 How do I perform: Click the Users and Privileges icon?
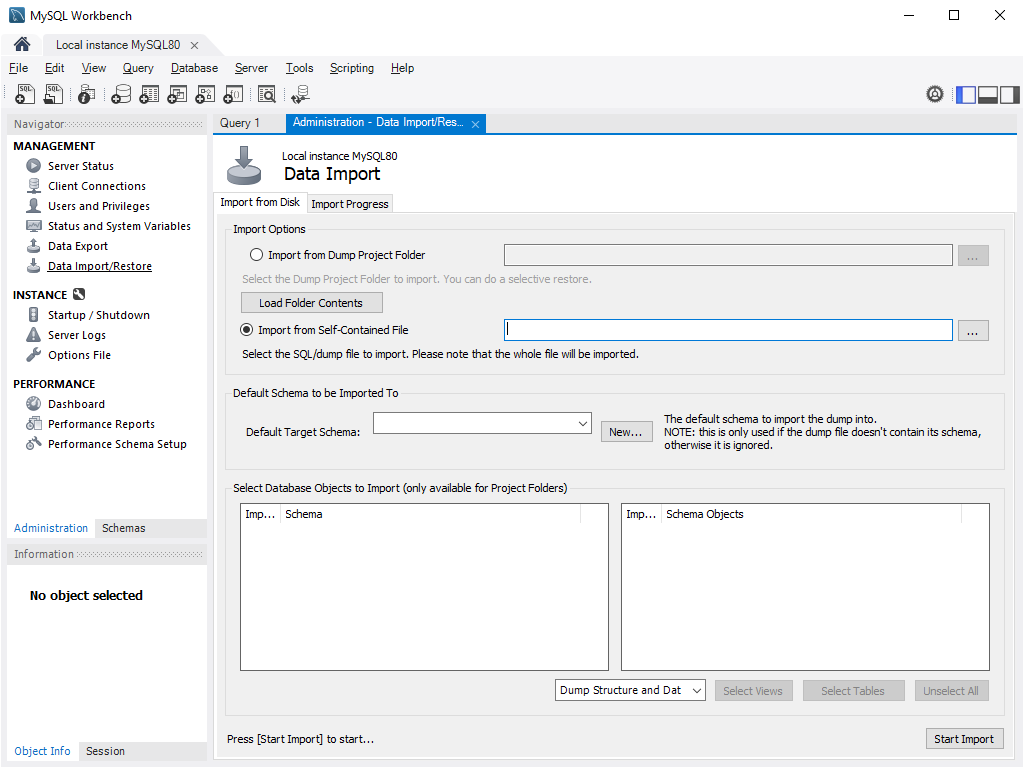[x=33, y=206]
